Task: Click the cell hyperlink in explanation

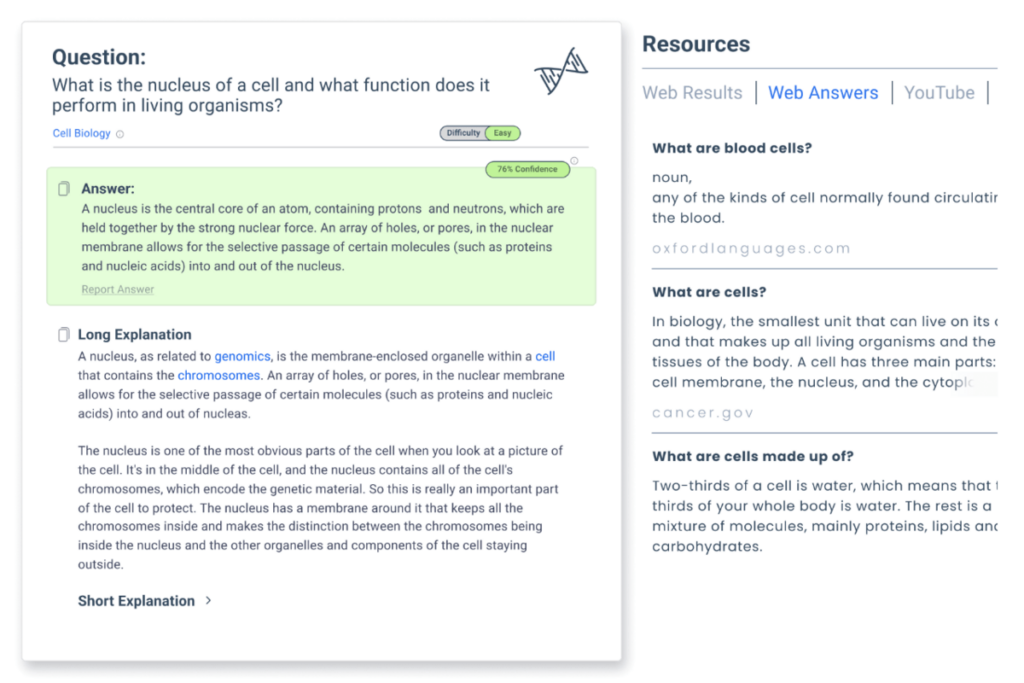Action: tap(545, 357)
